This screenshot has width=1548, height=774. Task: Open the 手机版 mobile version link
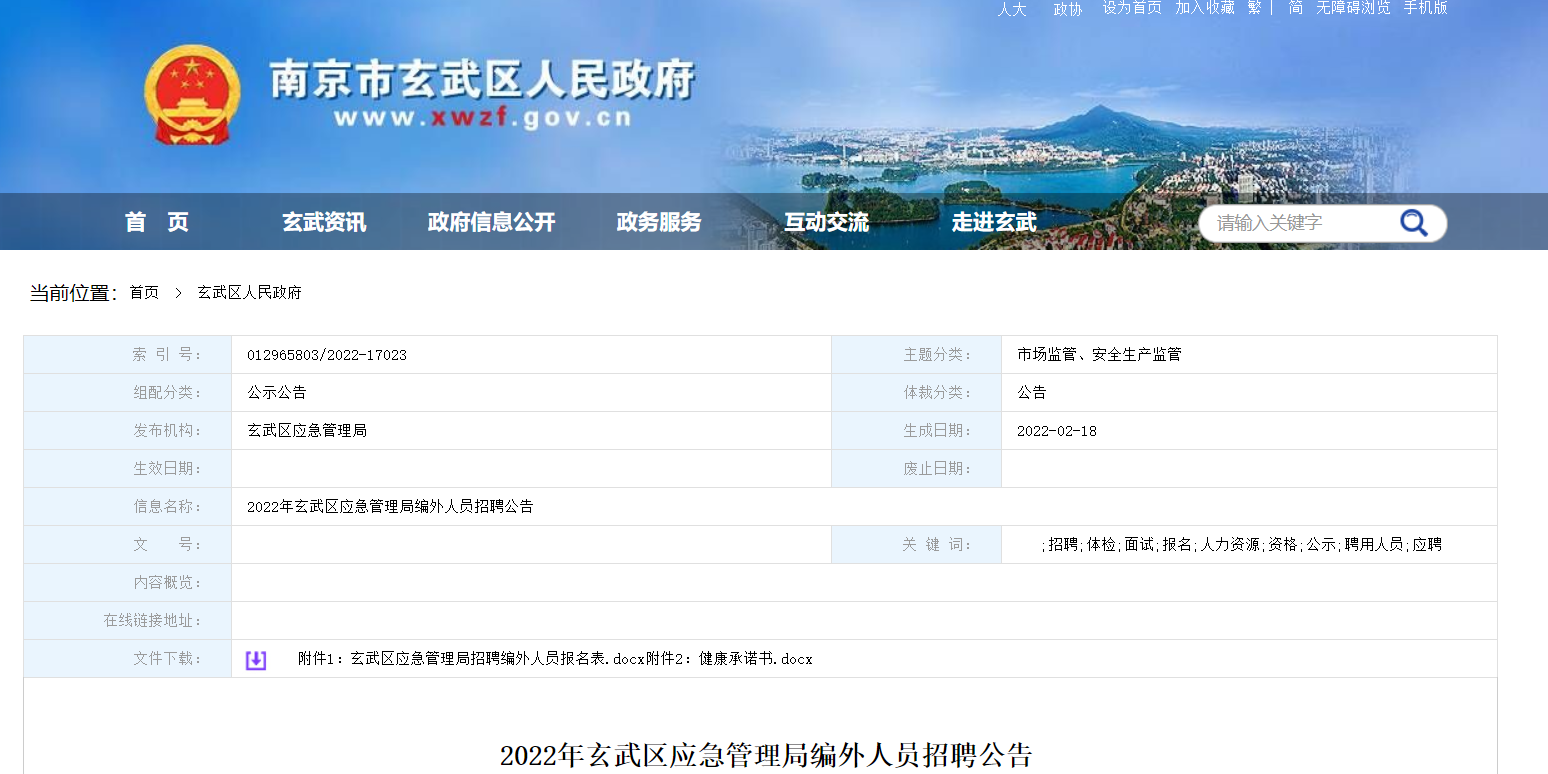pyautogui.click(x=1425, y=8)
